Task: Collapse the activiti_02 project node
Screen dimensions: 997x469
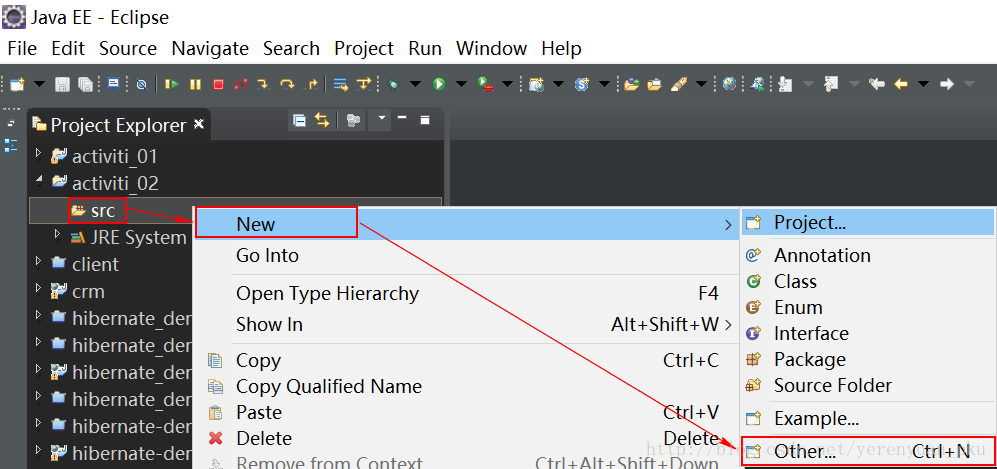Action: (39, 181)
